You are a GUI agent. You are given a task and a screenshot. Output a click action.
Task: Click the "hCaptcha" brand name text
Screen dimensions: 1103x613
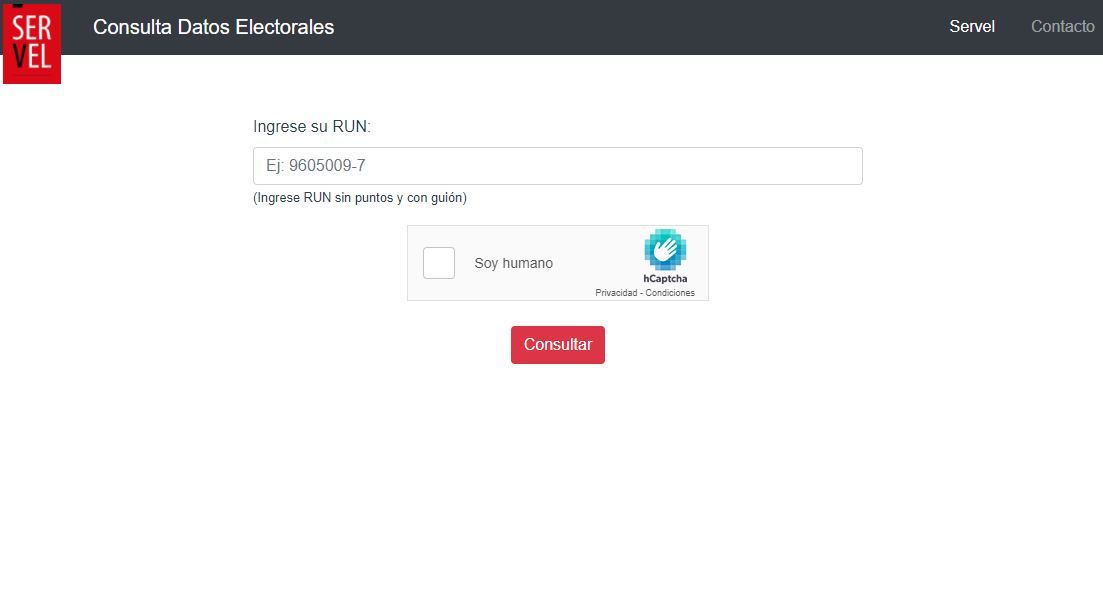pos(665,279)
